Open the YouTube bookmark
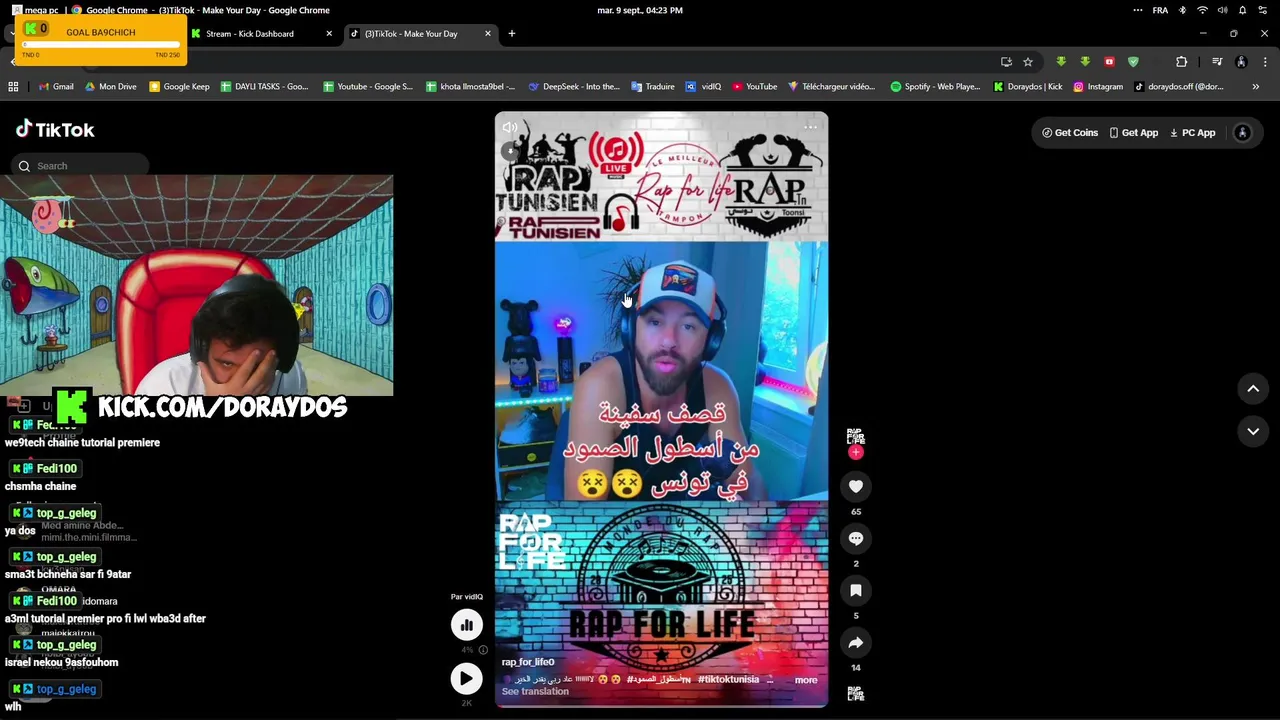 pos(754,87)
